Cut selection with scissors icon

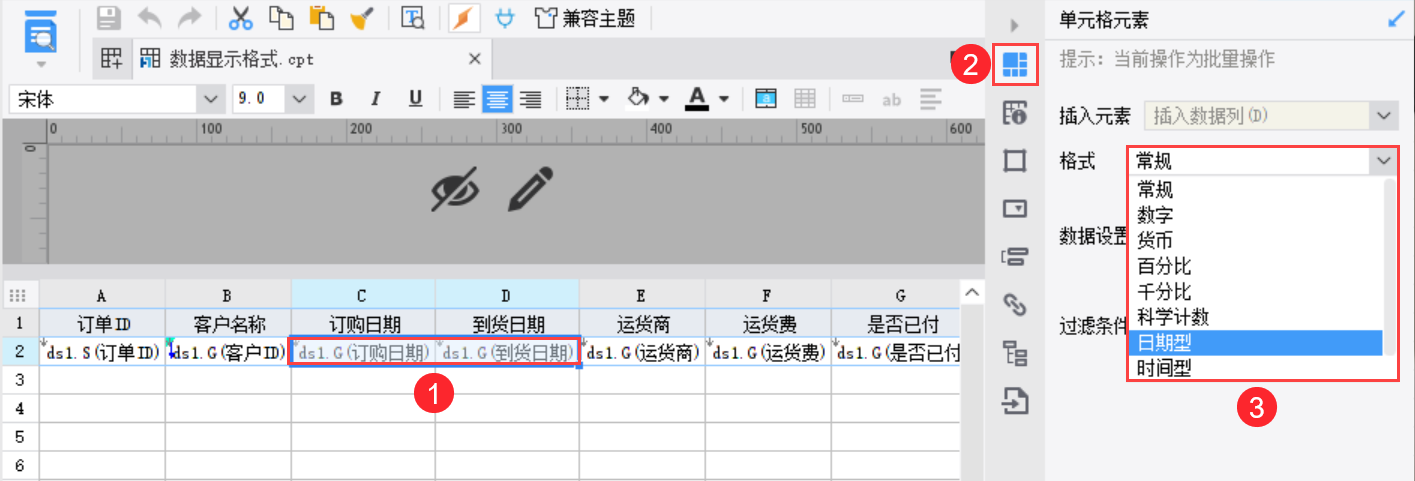tap(241, 17)
